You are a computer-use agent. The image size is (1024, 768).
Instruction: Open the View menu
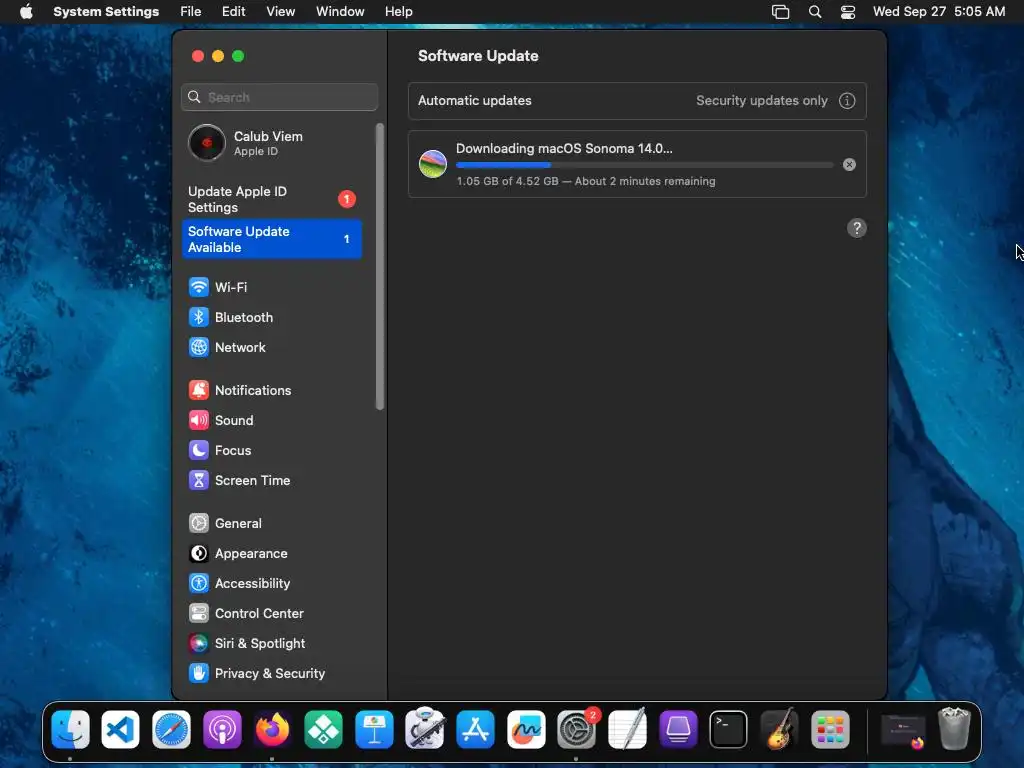point(280,12)
